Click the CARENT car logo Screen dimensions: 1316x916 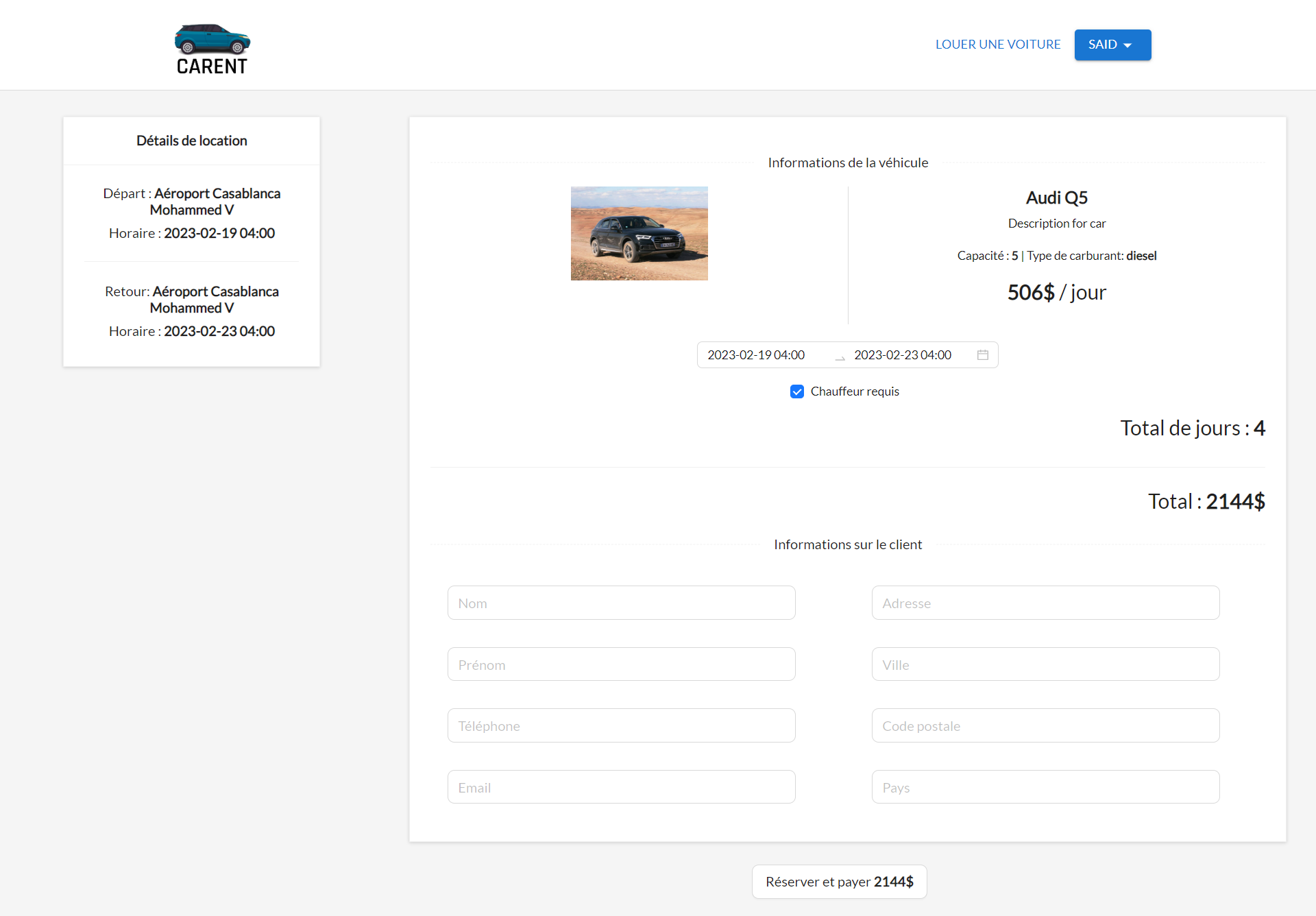tap(212, 48)
